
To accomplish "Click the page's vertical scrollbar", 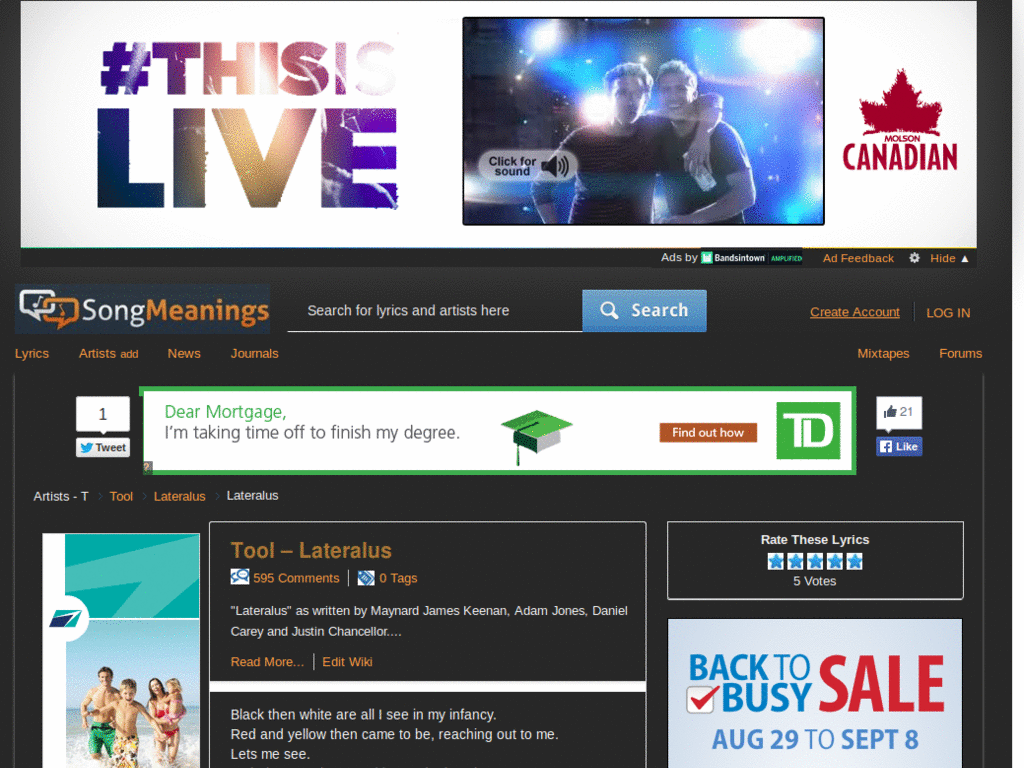I will [x=1017, y=384].
